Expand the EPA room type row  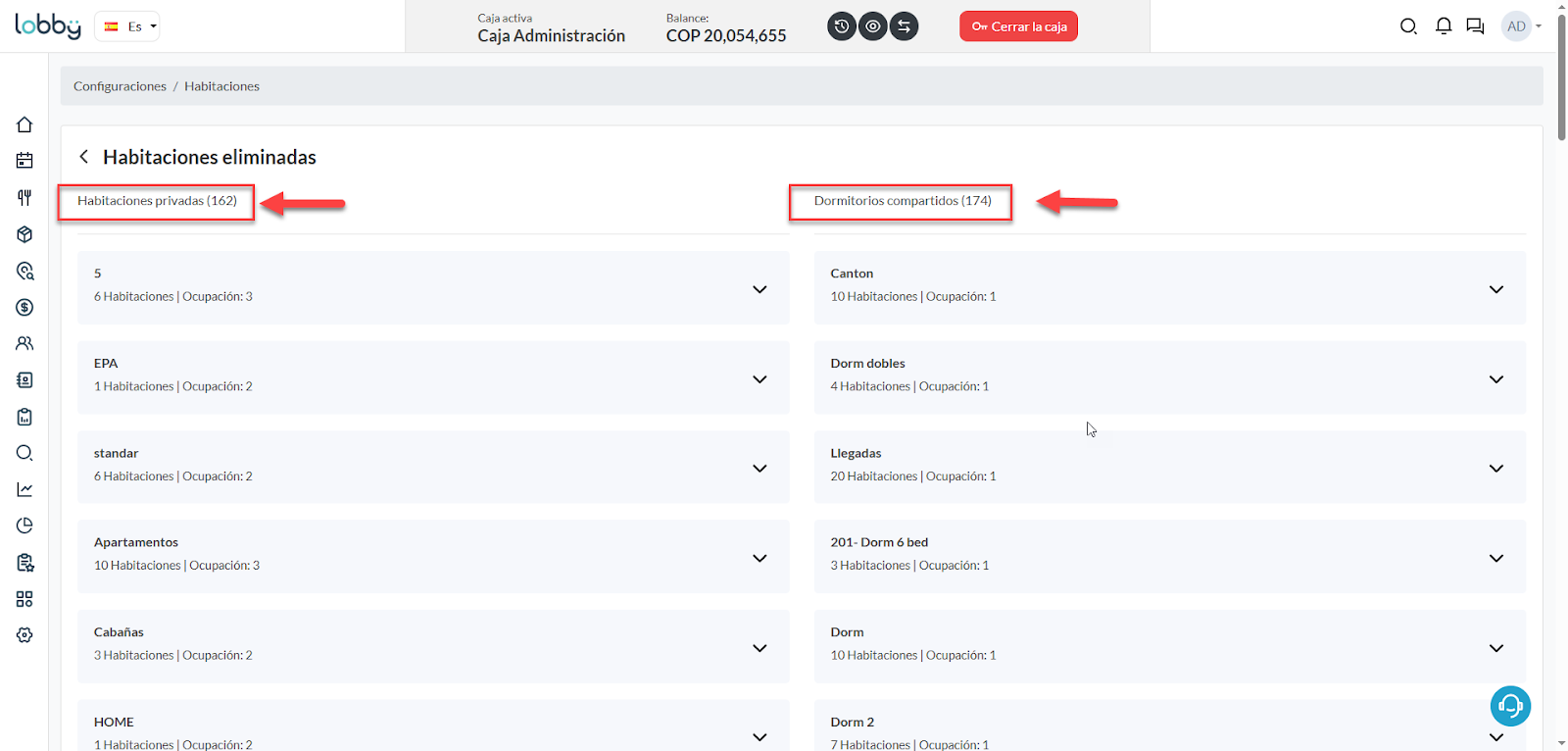coord(759,378)
